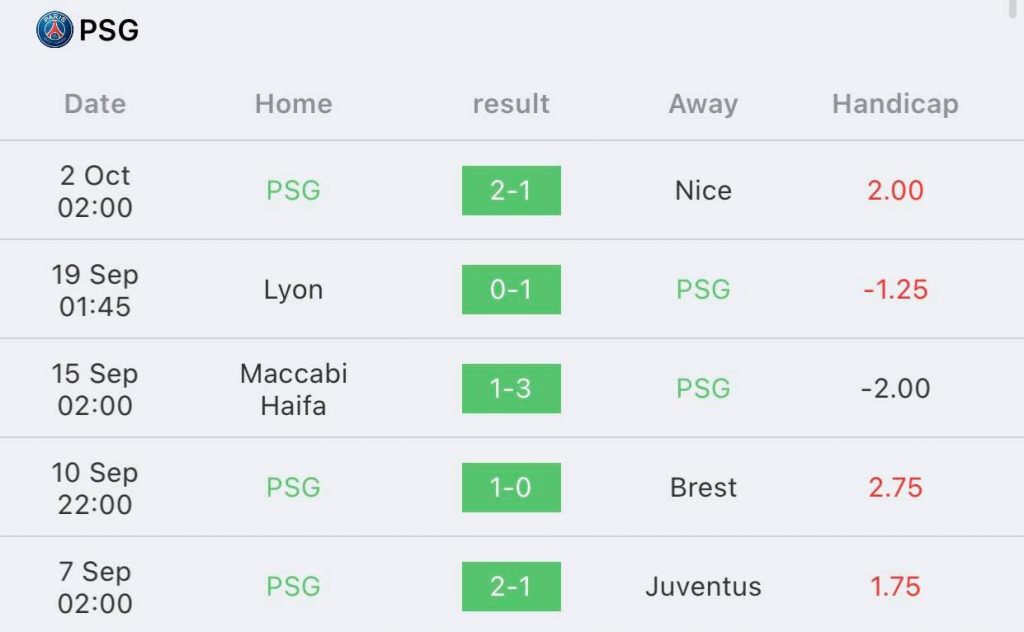This screenshot has height=632, width=1024.
Task: Click the green PSG name in 15 Sep row
Action: pos(703,388)
